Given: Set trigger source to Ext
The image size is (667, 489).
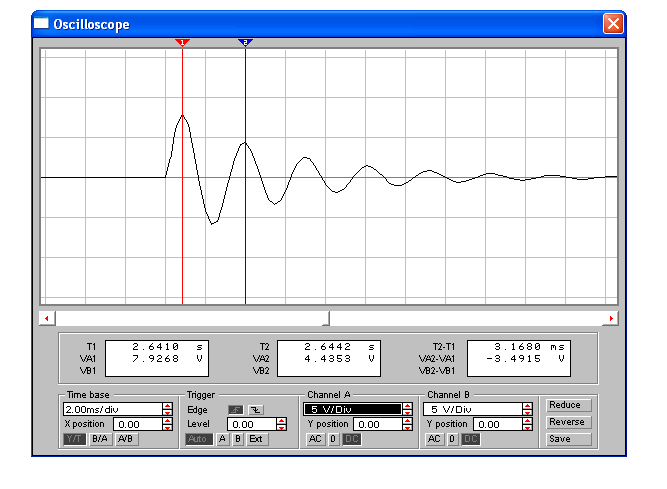Looking at the screenshot, I should point(257,439).
